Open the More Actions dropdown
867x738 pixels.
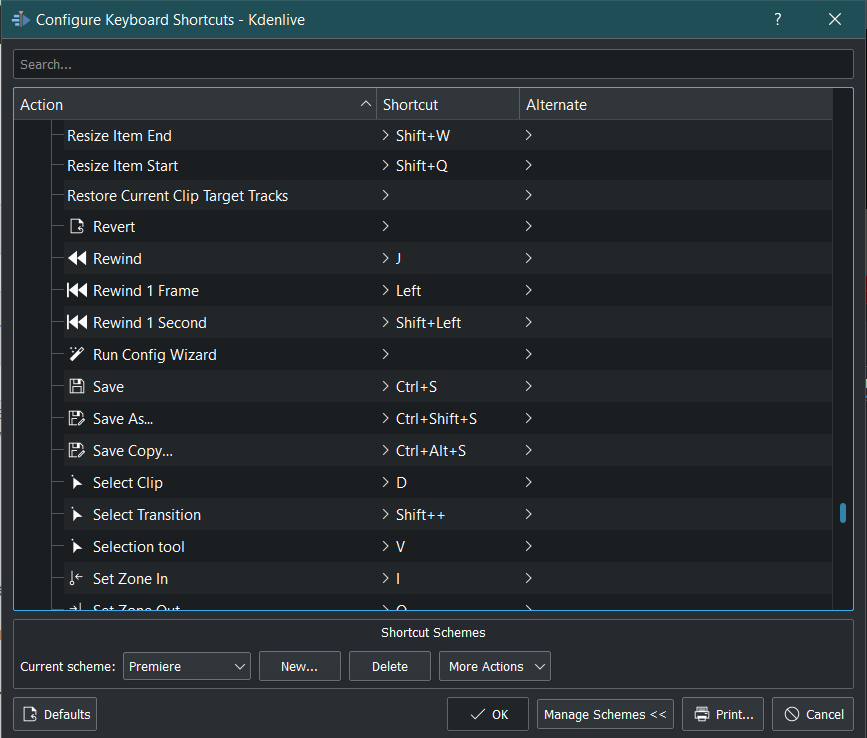495,666
